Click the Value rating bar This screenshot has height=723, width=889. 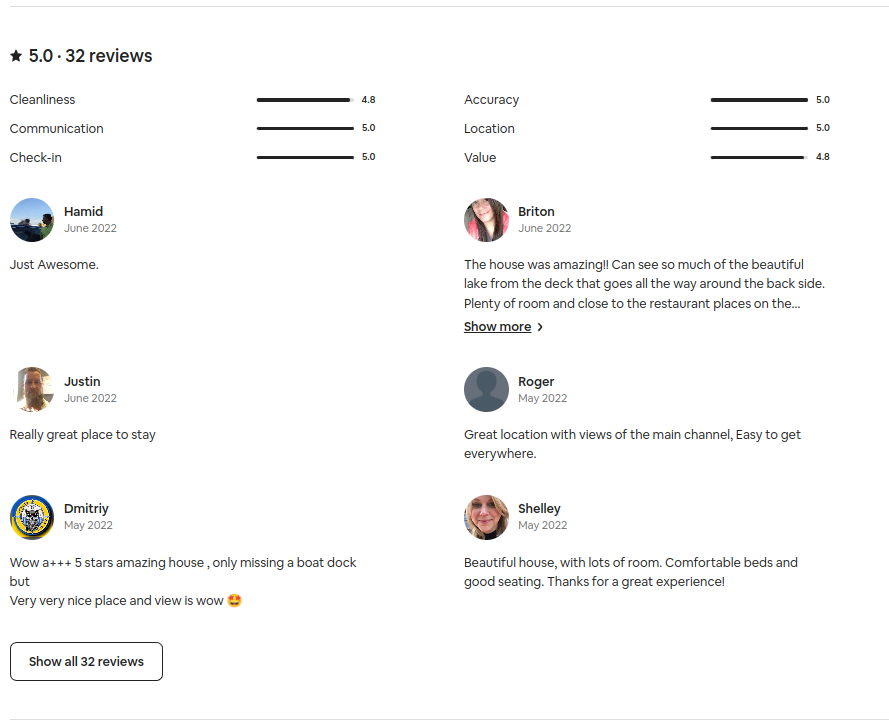tap(757, 157)
